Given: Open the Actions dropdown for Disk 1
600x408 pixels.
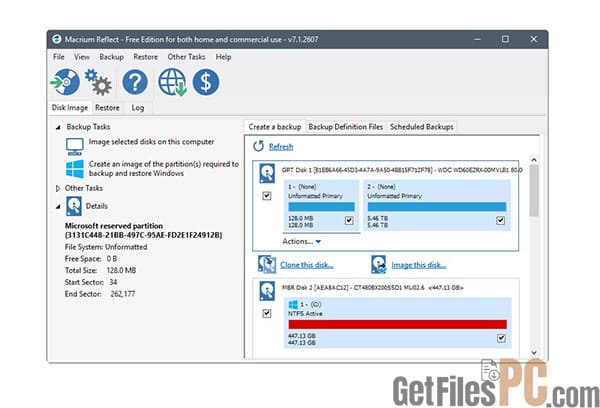Looking at the screenshot, I should point(302,242).
